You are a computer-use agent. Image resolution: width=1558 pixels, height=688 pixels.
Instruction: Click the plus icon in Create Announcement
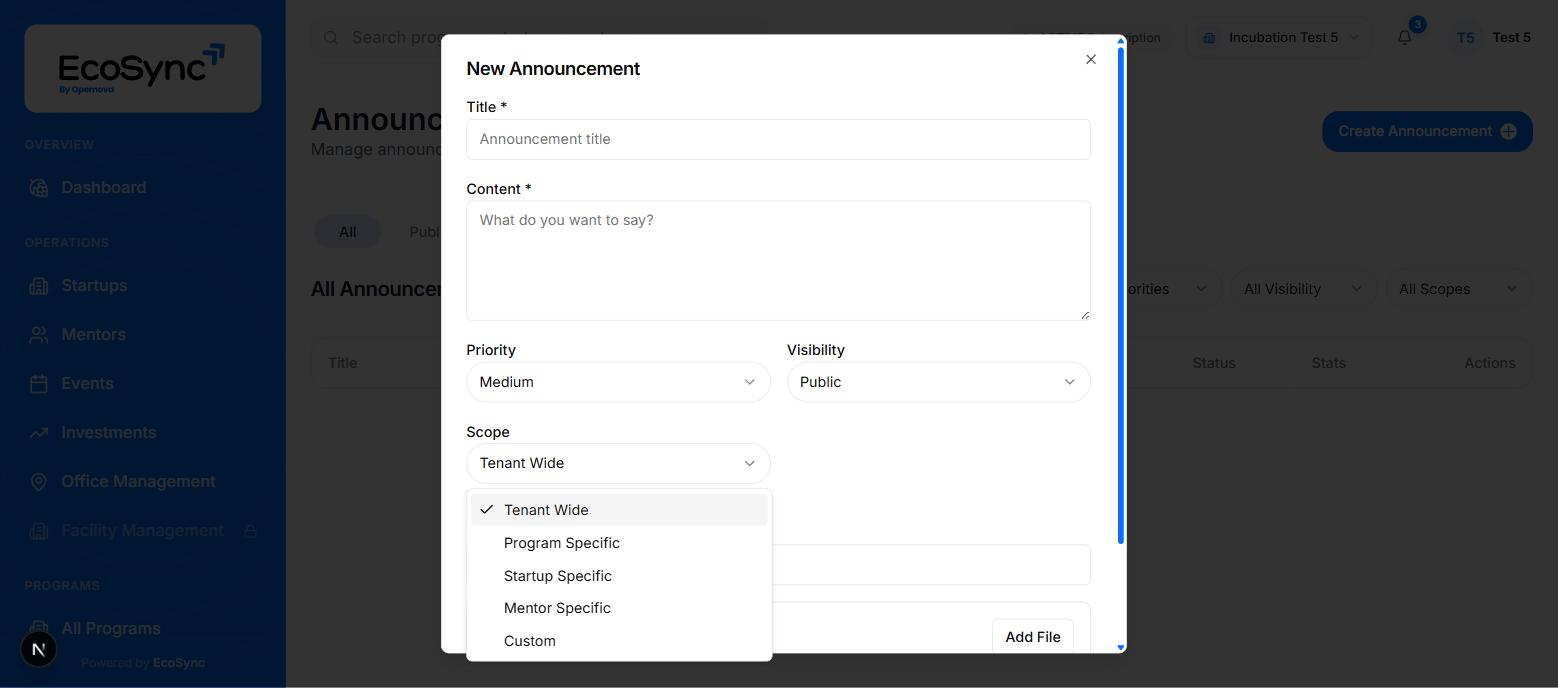1508,131
